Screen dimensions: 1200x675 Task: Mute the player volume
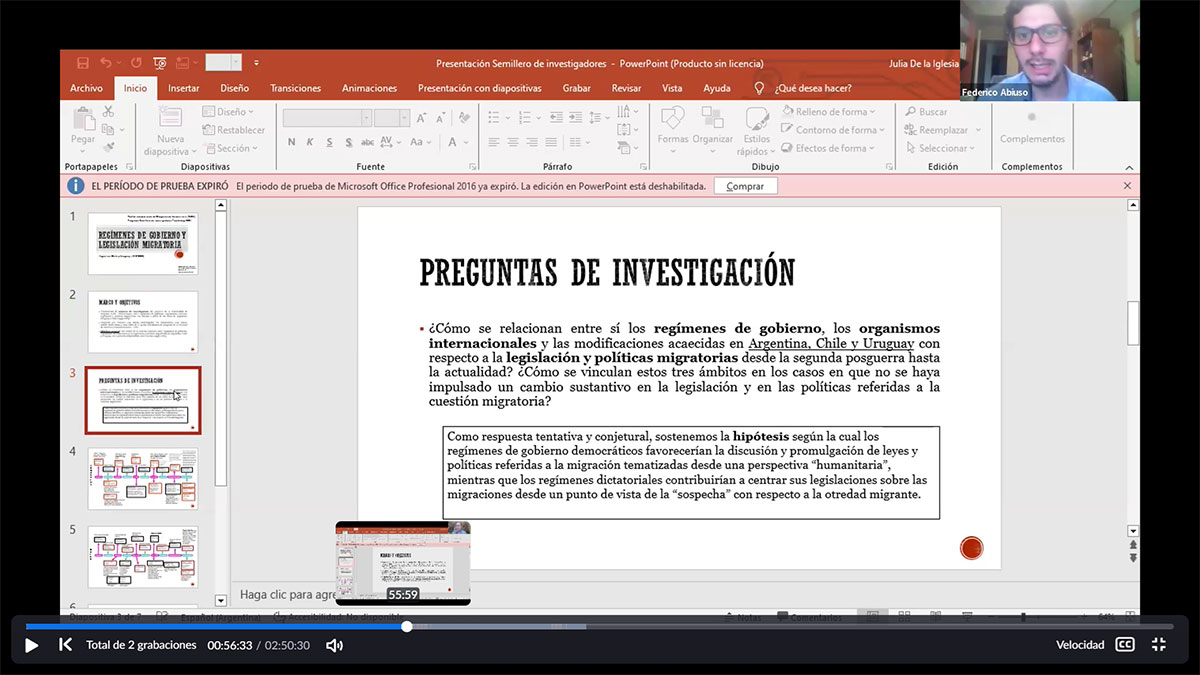(334, 645)
